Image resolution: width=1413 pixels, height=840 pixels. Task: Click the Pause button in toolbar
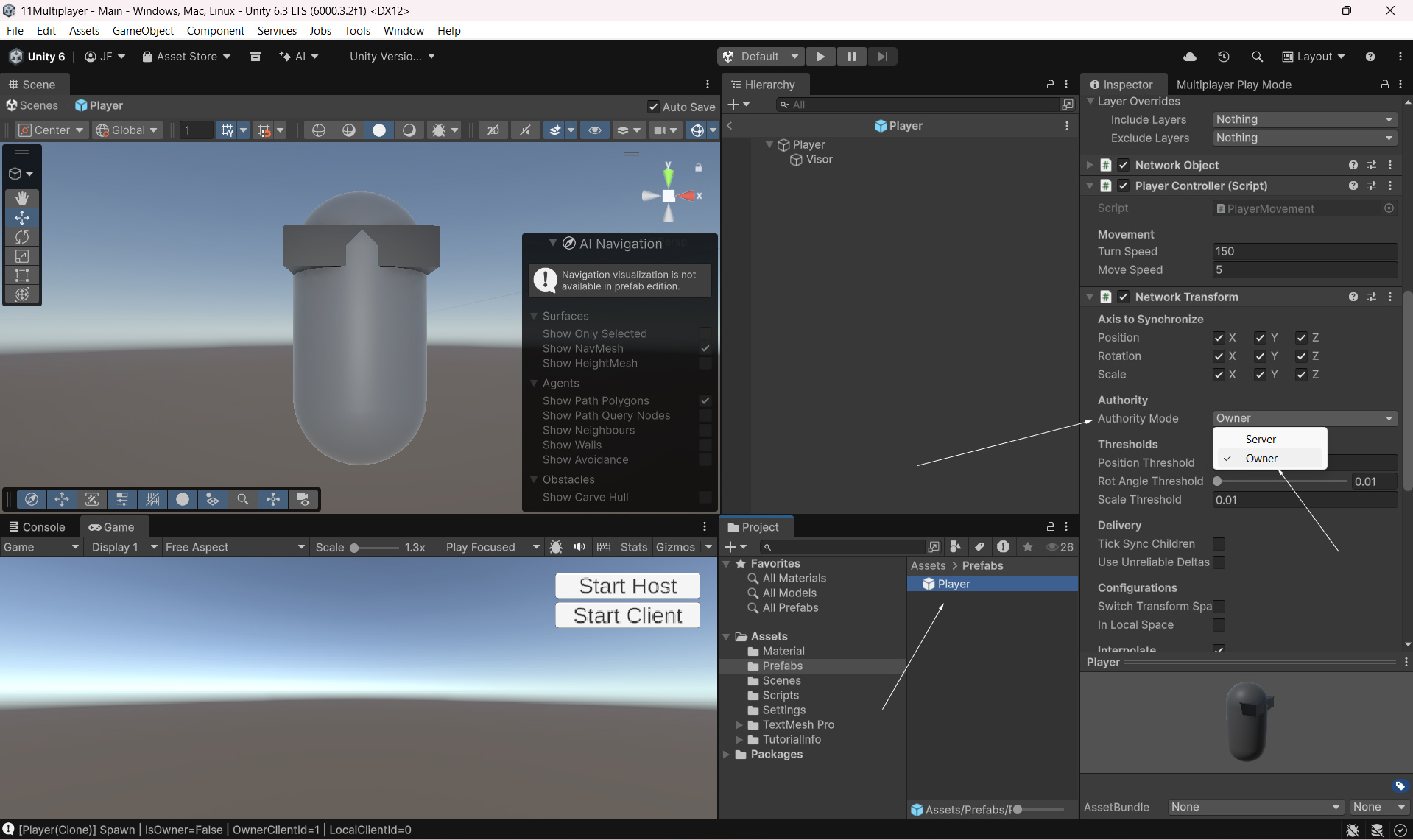(851, 57)
